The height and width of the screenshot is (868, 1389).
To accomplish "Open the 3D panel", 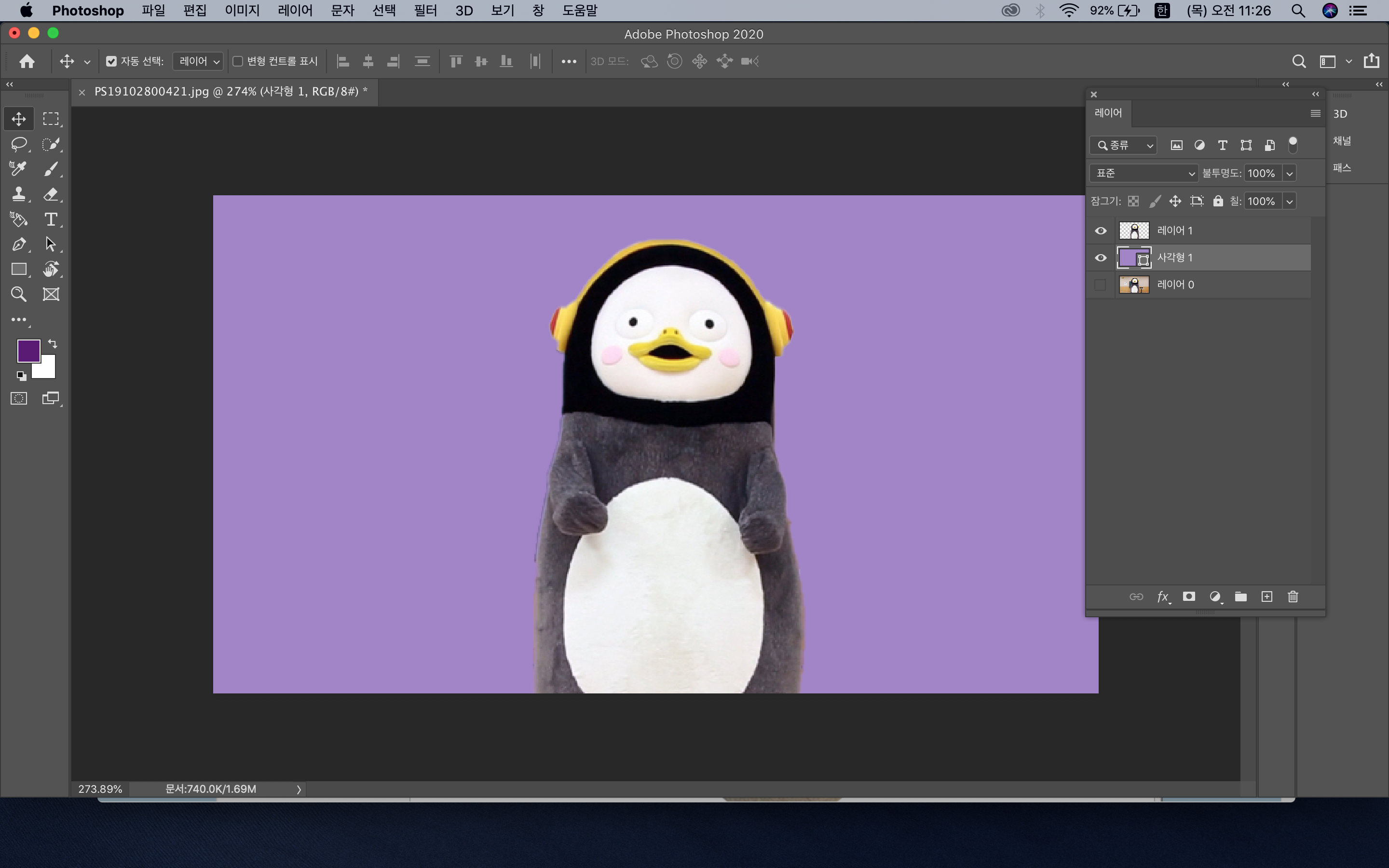I will [1340, 114].
